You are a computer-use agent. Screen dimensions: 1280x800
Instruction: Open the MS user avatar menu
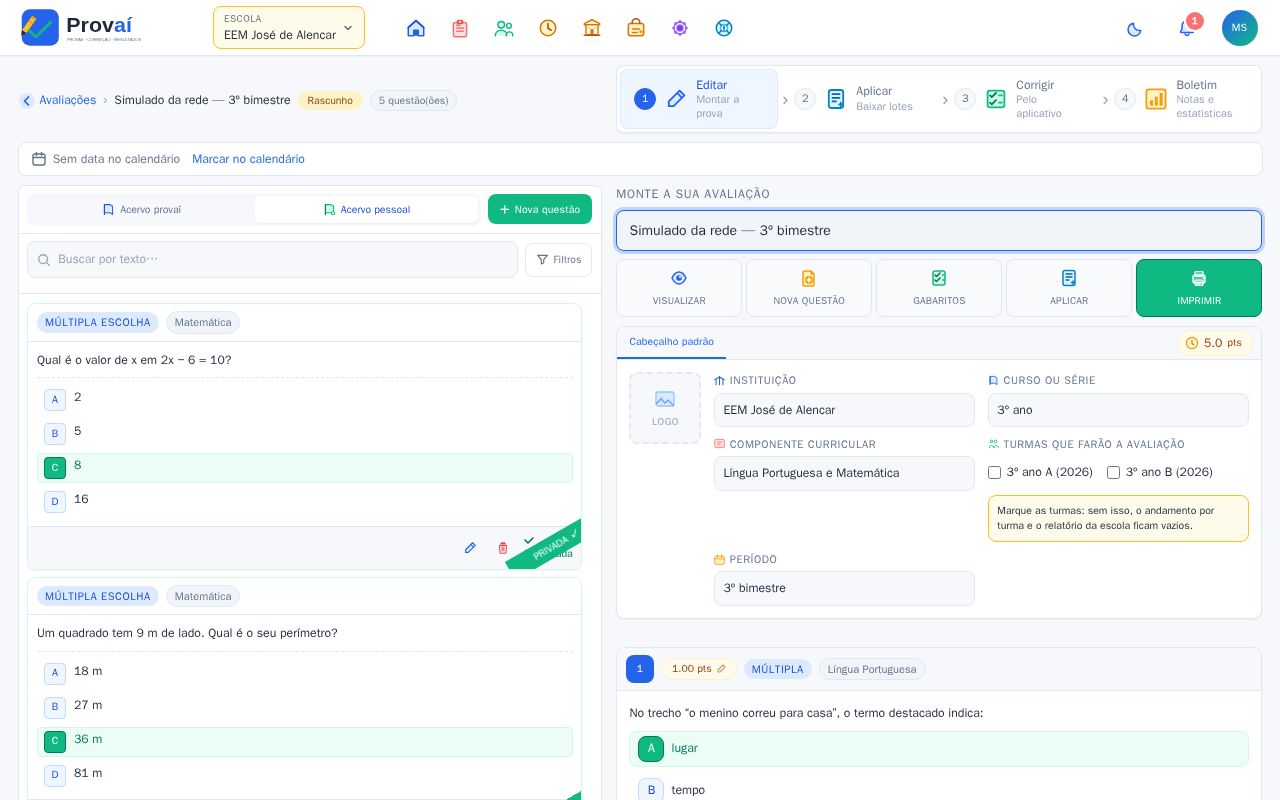[1240, 28]
